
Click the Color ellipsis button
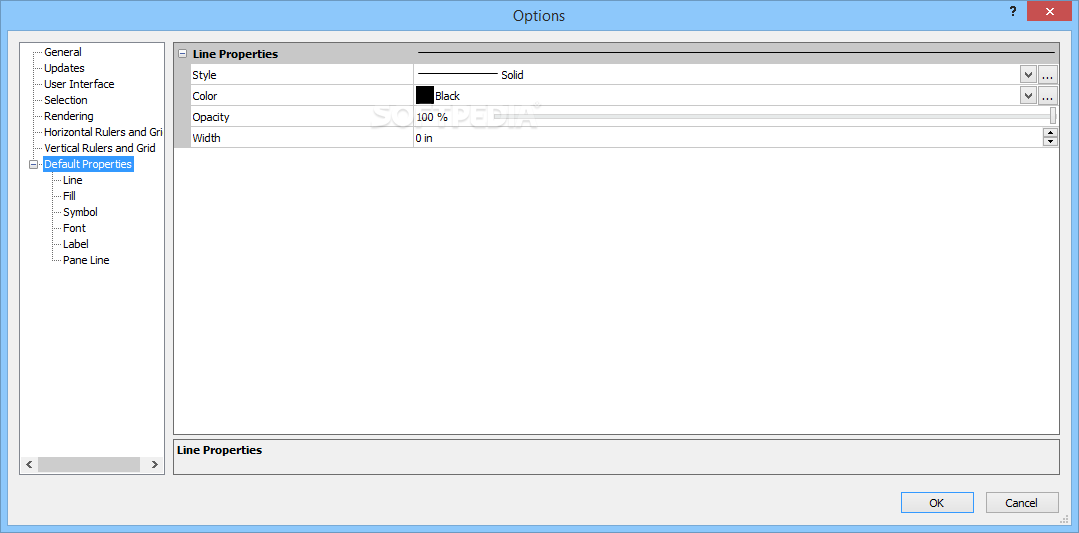1048,96
